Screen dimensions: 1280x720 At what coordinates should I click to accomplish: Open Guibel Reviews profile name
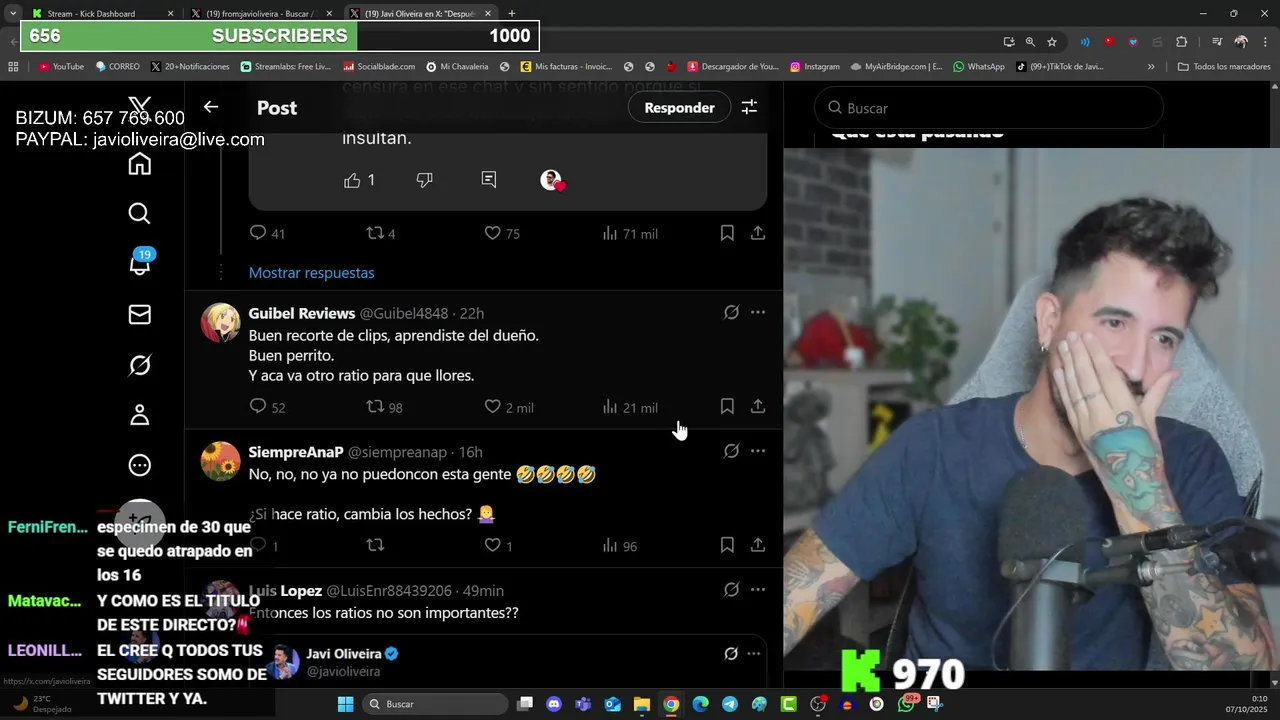[302, 313]
